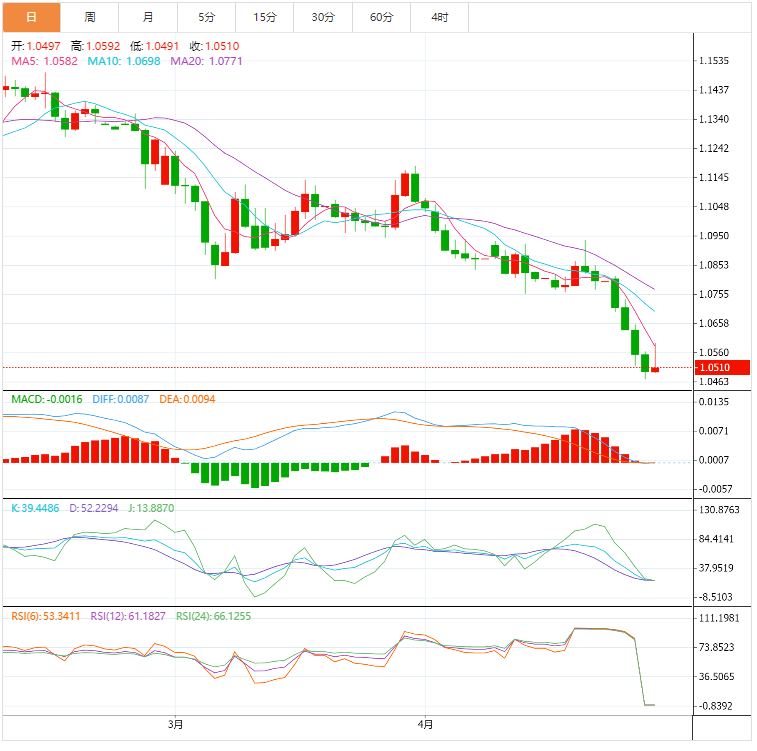This screenshot has height=751, width=757.
Task: Click the 130.8763 KDJ axis label
Action: [719, 510]
